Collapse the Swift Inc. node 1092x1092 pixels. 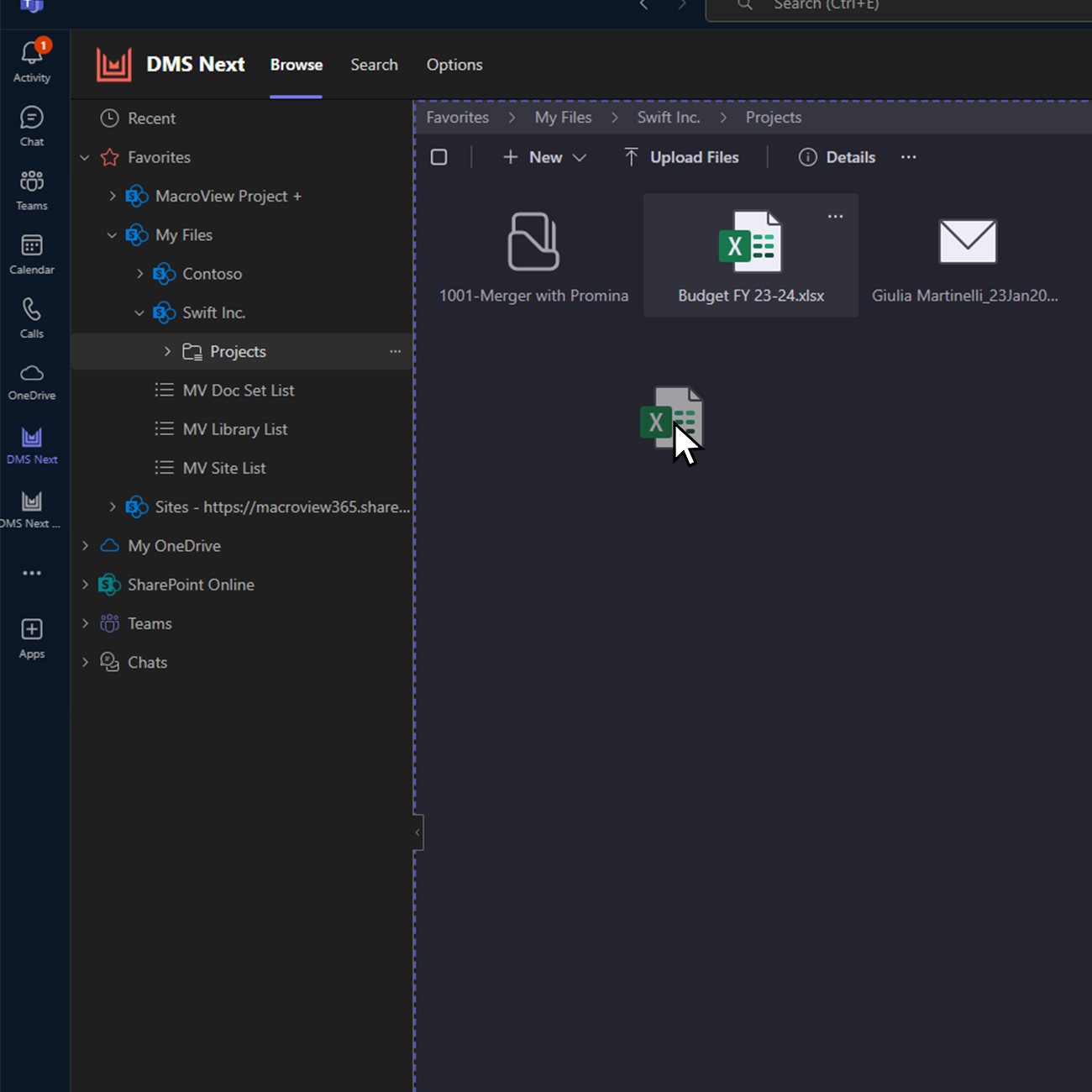click(x=140, y=312)
